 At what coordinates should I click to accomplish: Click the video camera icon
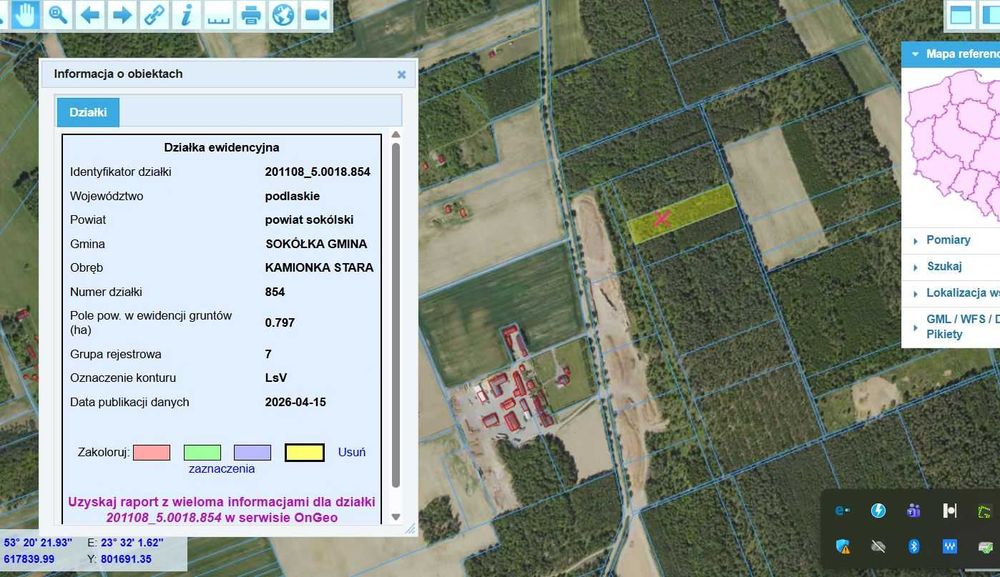pyautogui.click(x=316, y=14)
